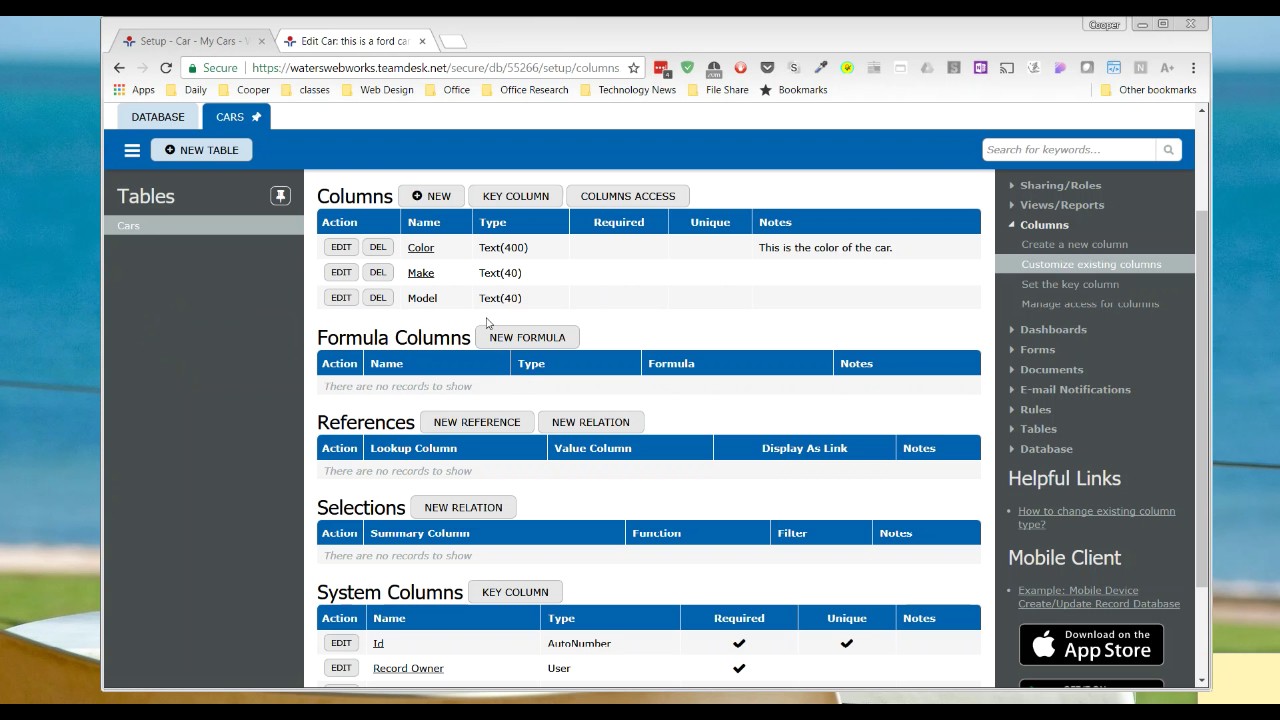Expand the Views/Reports section

point(1062,205)
